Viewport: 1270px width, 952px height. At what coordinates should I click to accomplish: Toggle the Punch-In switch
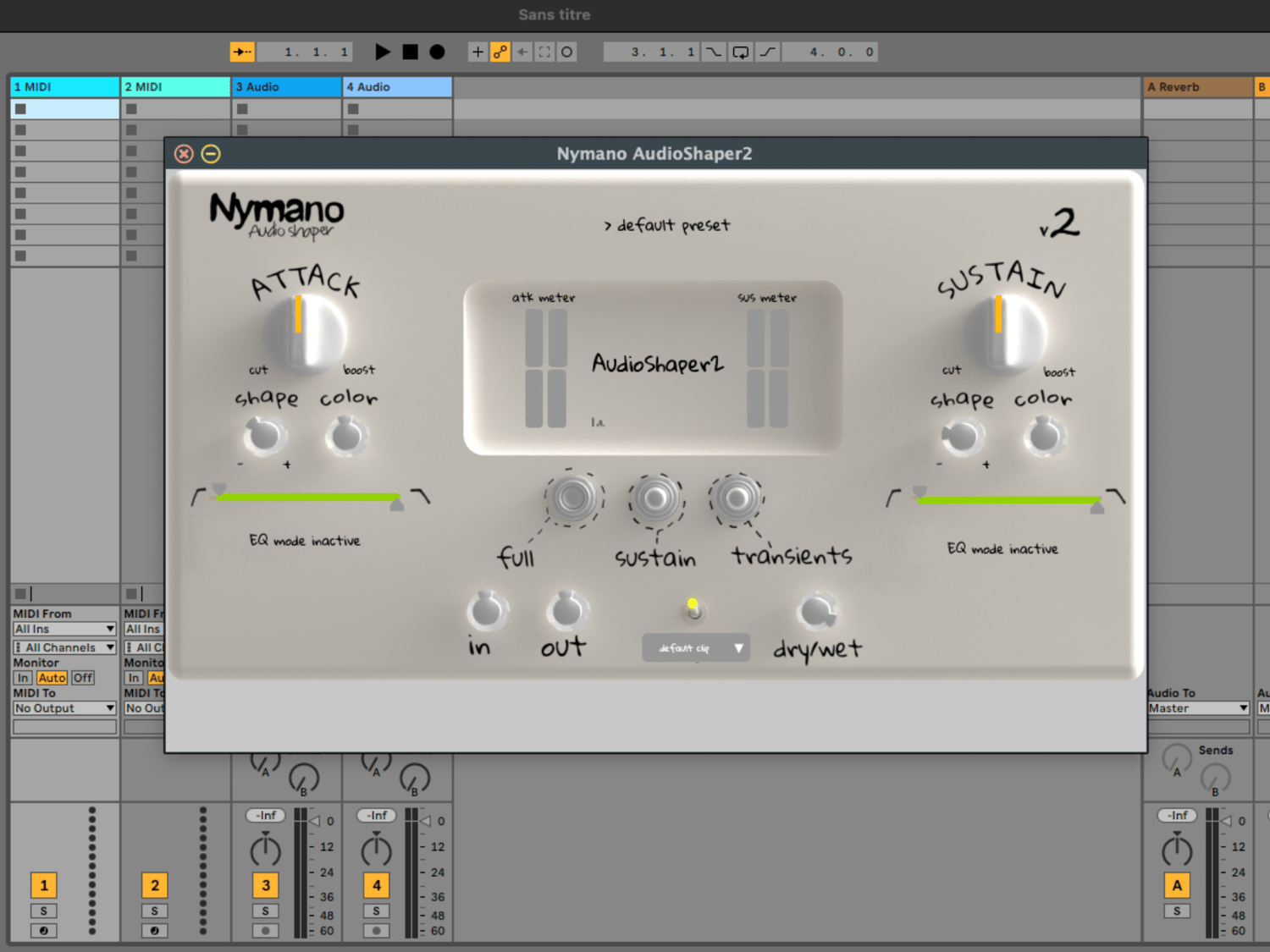coord(714,52)
